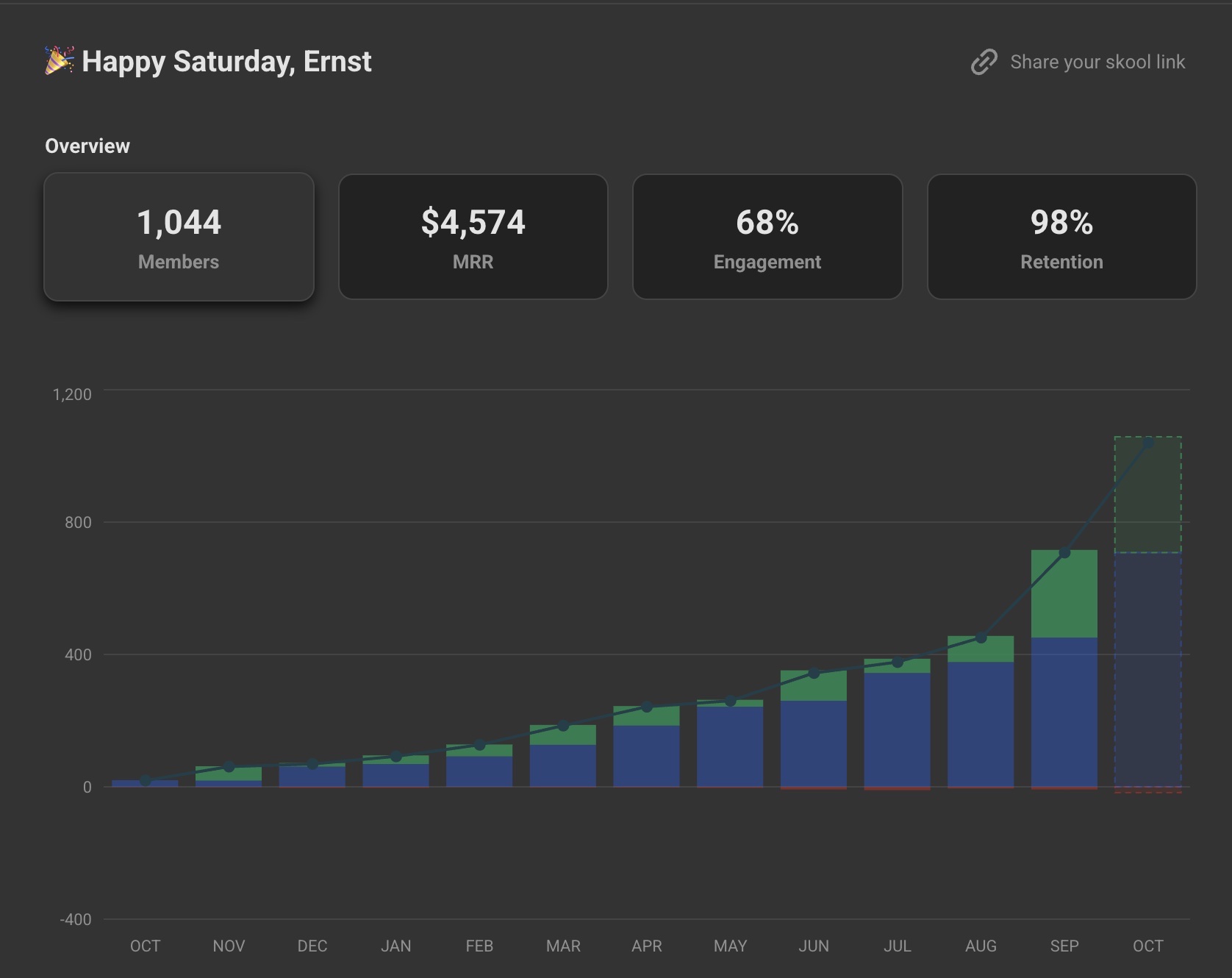Click the MAR bar in chart
Viewport: 1232px width, 978px height.
pyautogui.click(x=562, y=756)
